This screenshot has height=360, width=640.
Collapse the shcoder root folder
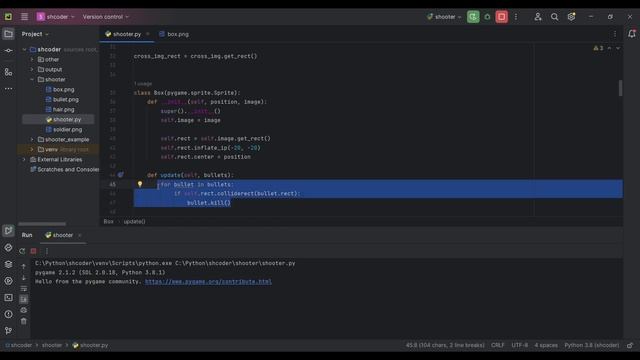tap(24, 49)
